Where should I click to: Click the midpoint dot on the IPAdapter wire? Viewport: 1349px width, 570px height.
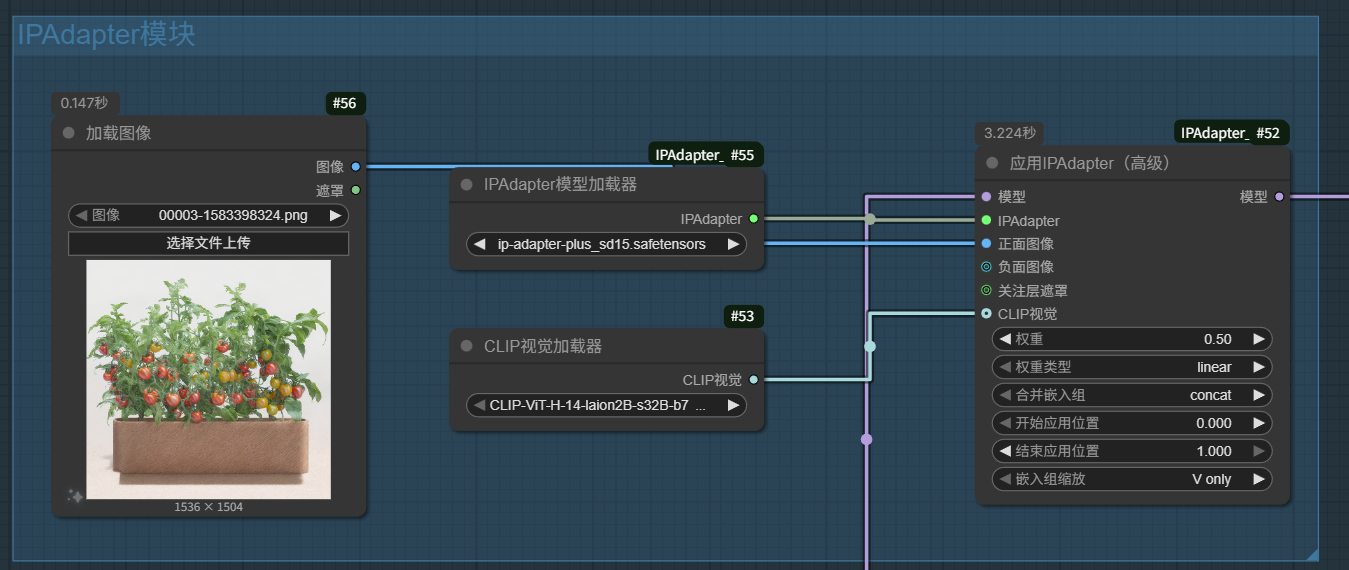click(870, 219)
